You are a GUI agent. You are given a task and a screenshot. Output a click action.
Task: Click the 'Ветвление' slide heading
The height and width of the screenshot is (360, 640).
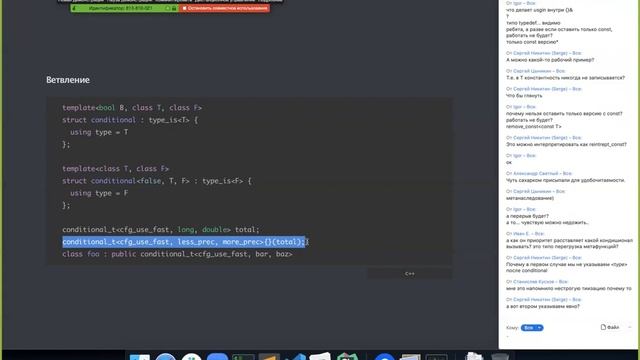[68, 80]
